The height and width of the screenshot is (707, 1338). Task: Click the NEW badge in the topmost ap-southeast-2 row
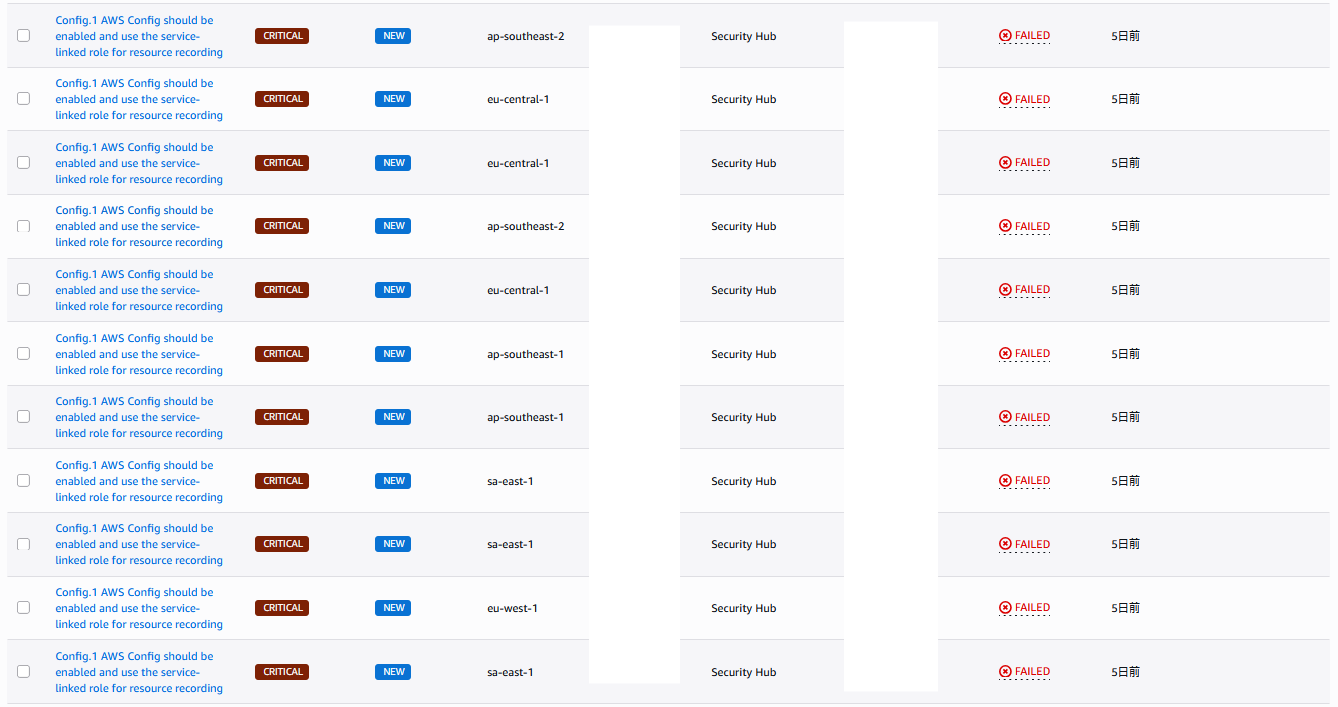tap(393, 36)
